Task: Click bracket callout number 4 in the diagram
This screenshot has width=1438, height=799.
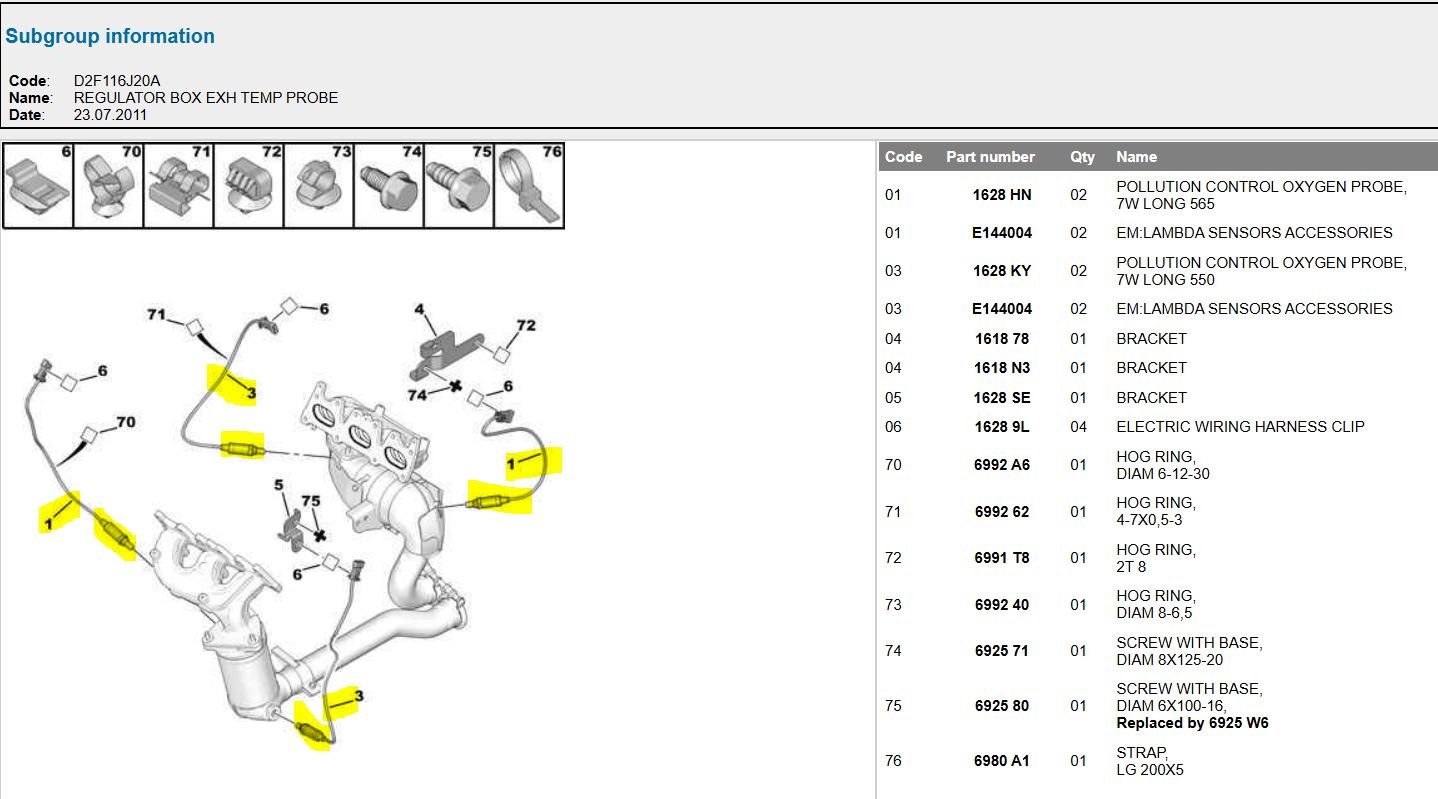Action: [420, 310]
